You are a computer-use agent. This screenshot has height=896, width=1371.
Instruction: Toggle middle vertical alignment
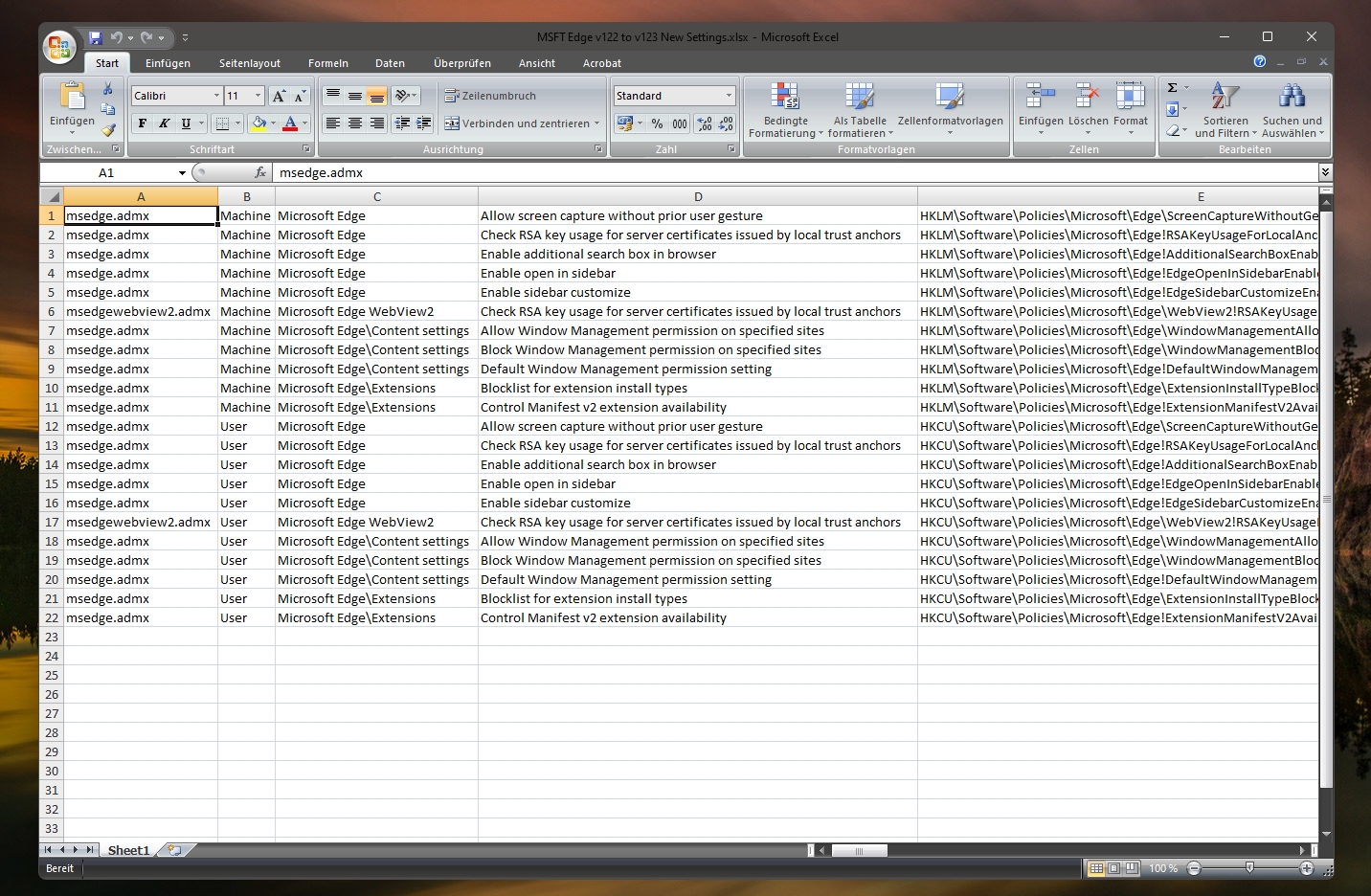coord(355,96)
